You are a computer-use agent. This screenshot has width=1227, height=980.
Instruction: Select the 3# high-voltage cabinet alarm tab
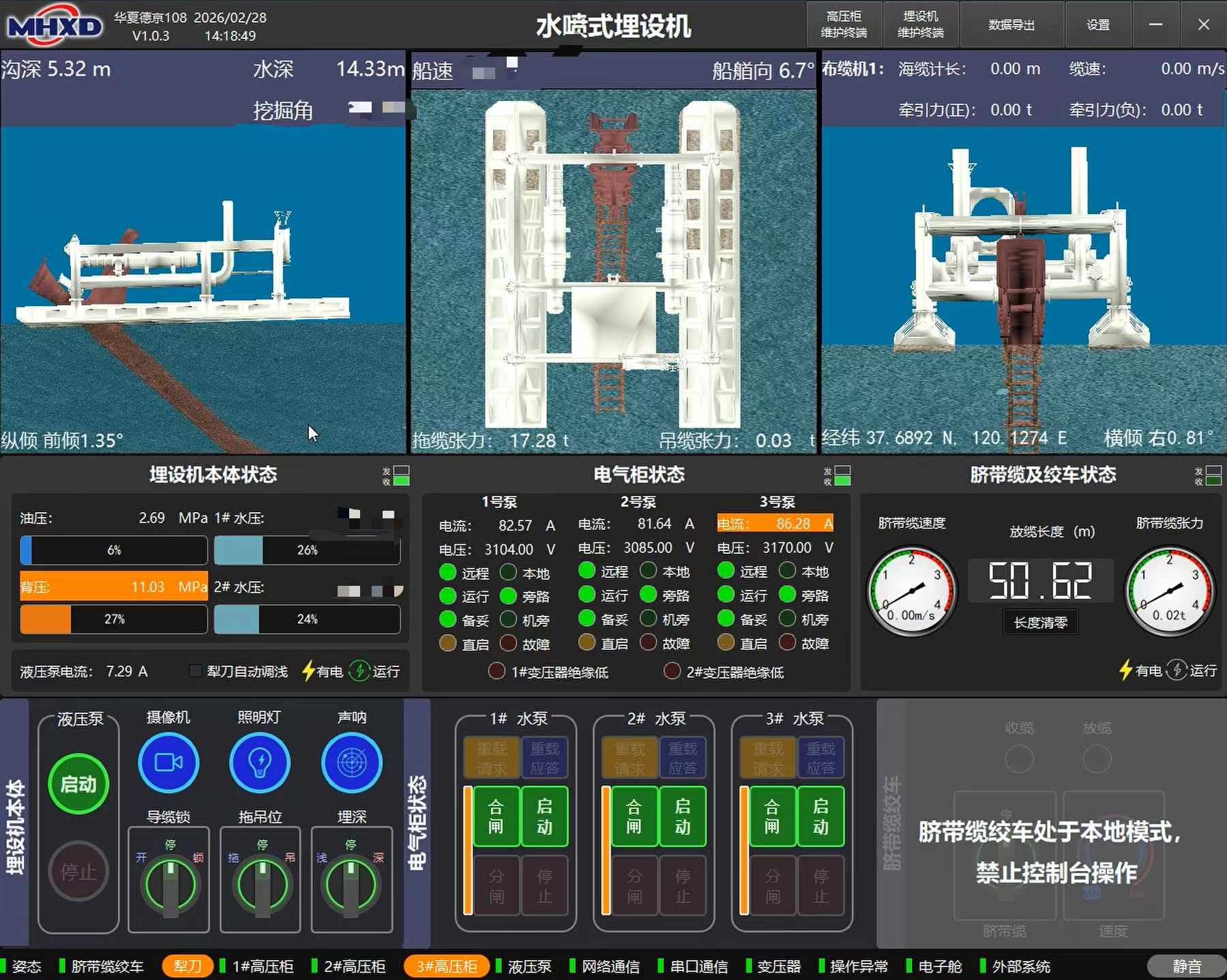[447, 966]
